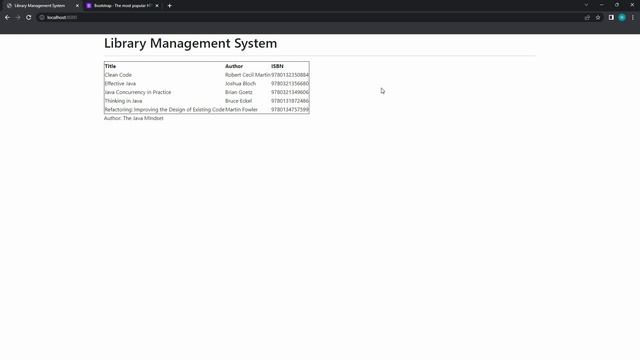640x360 pixels.
Task: Click the ISBN of the Refactoring book
Action: pyautogui.click(x=290, y=110)
